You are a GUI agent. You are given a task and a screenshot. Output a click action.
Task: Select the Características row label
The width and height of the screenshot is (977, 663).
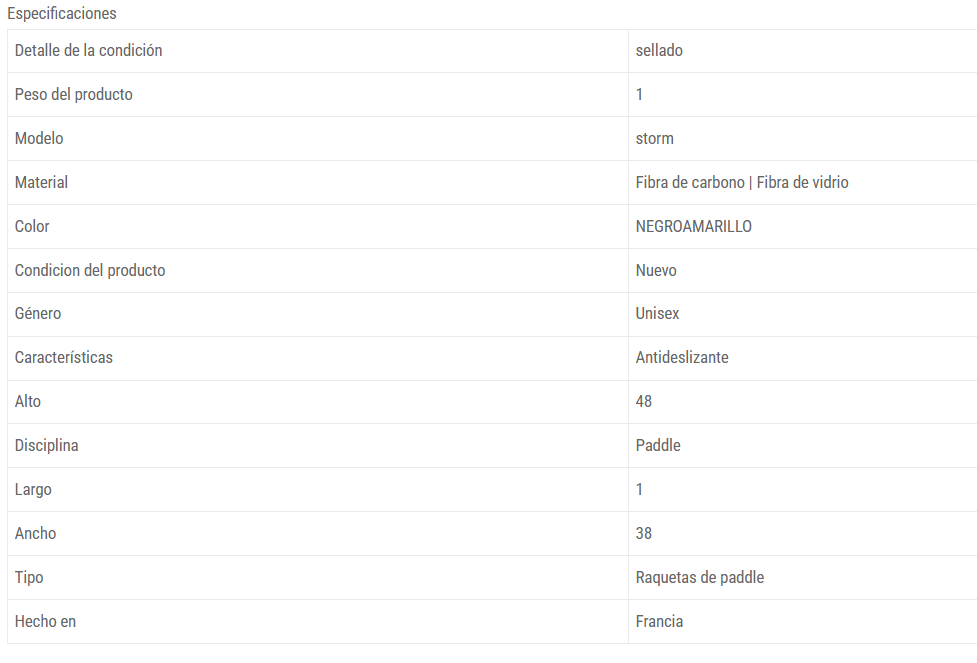(x=64, y=358)
